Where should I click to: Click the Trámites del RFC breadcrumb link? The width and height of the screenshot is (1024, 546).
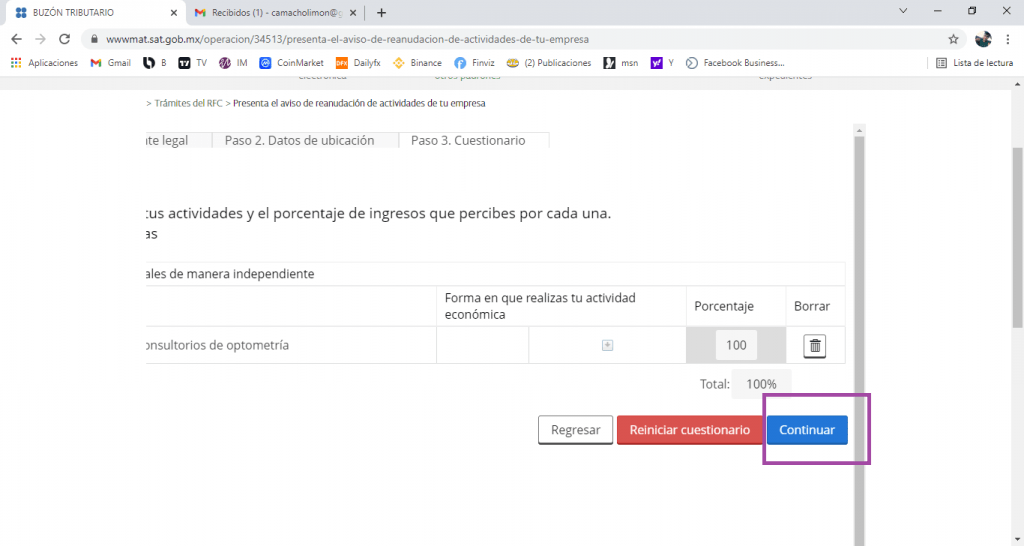point(189,103)
